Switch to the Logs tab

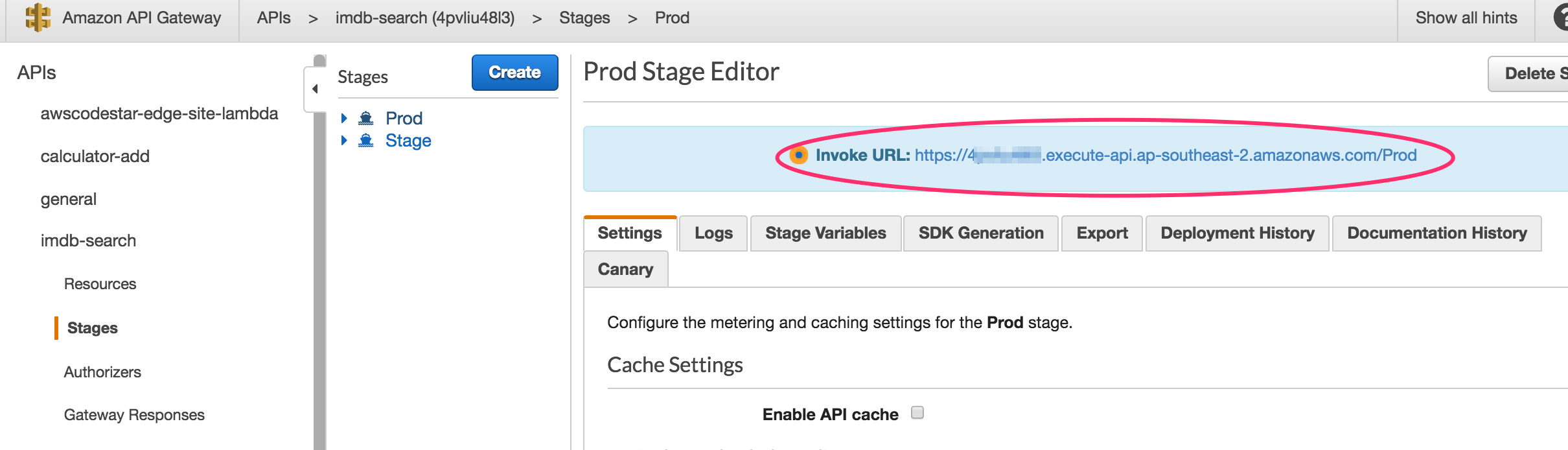[x=713, y=233]
